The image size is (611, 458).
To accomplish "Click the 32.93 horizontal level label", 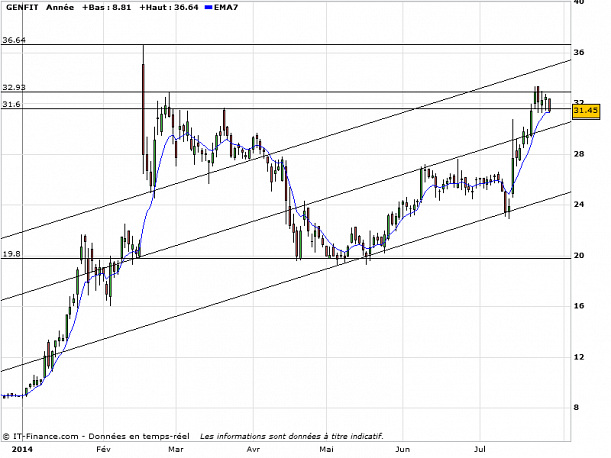I will pyautogui.click(x=14, y=87).
